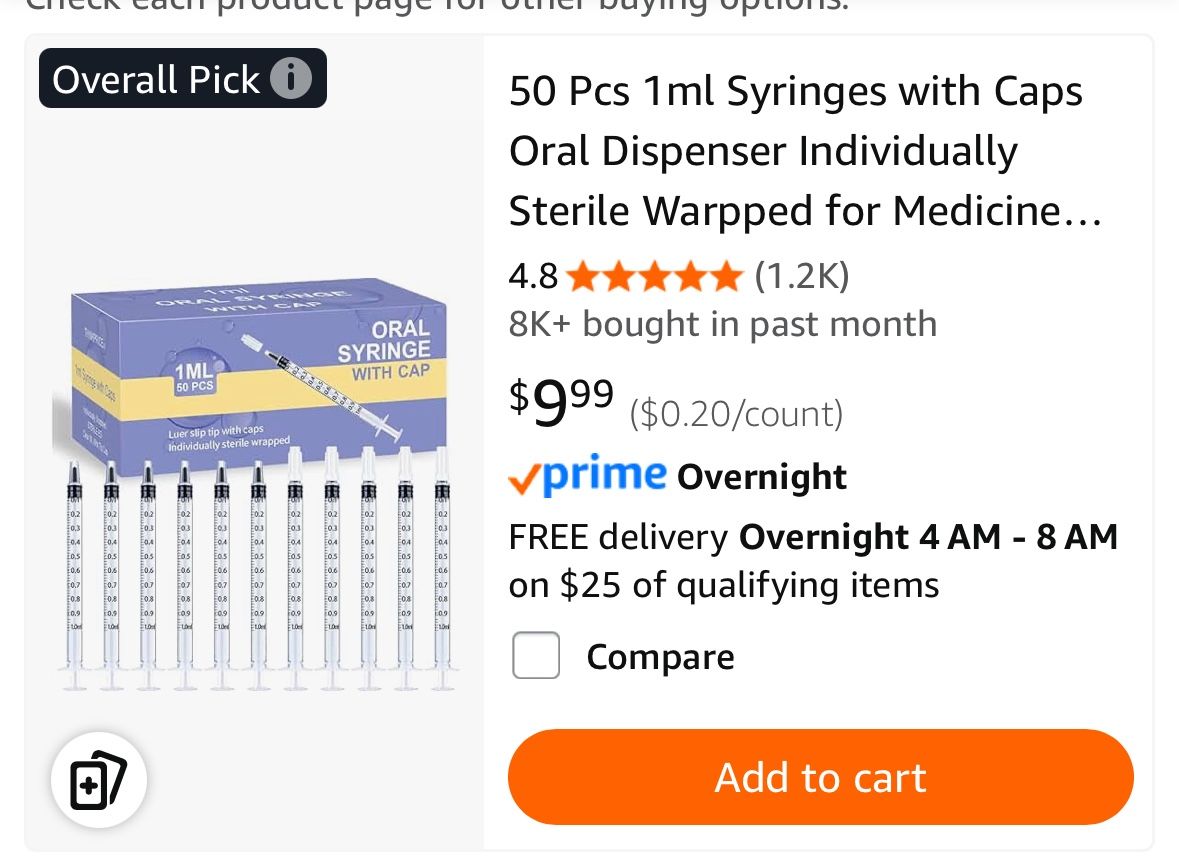
Task: Click the Overall Pick badge label
Action: tap(160, 78)
